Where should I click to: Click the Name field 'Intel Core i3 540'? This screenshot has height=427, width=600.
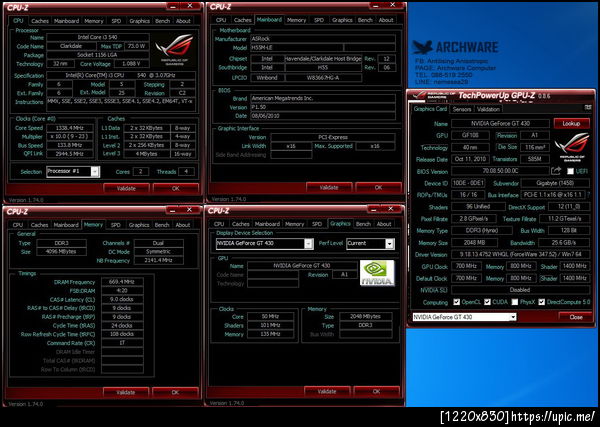(x=98, y=37)
